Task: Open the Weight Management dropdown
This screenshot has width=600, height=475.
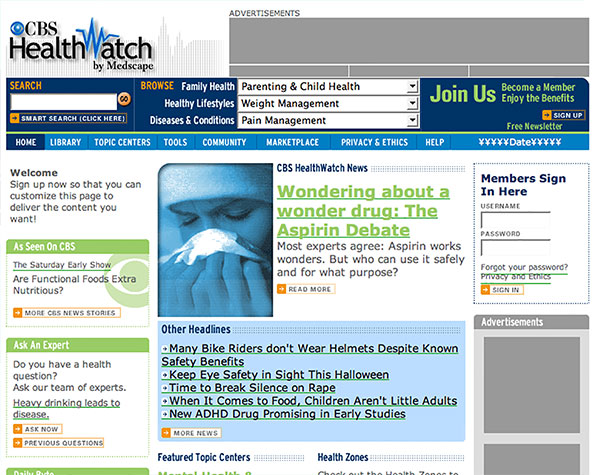Action: [329, 103]
